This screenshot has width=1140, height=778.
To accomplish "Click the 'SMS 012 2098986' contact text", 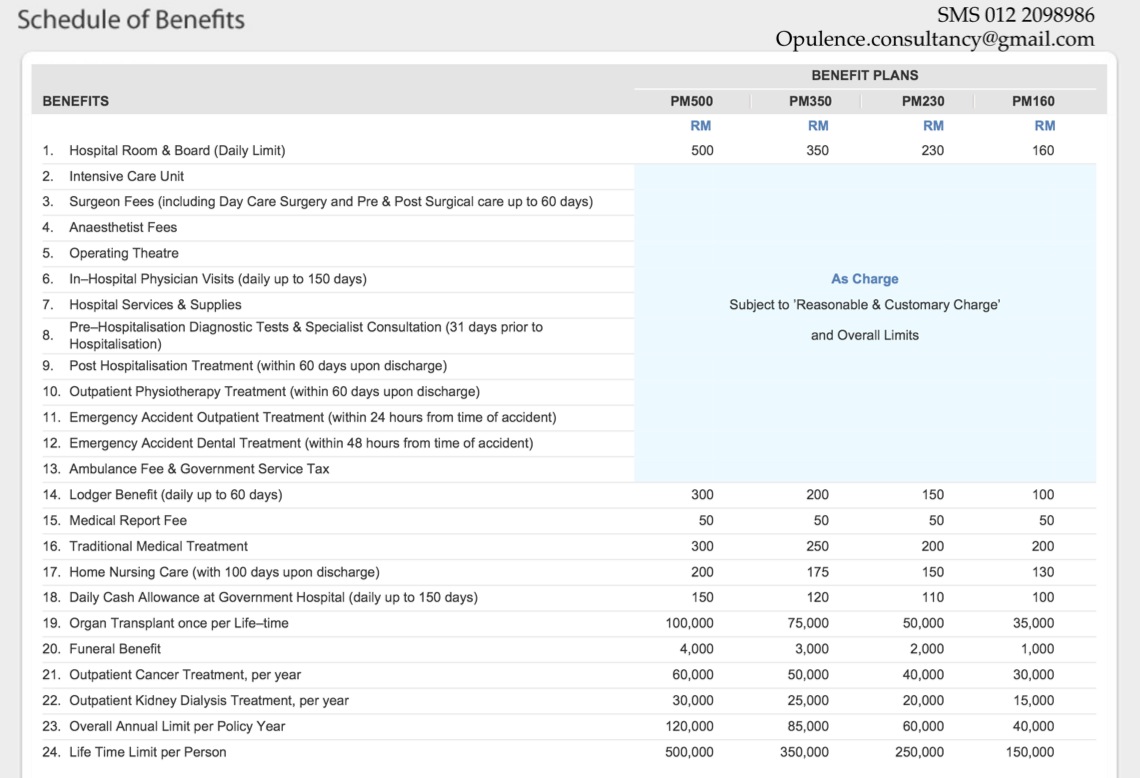I will click(x=1016, y=15).
